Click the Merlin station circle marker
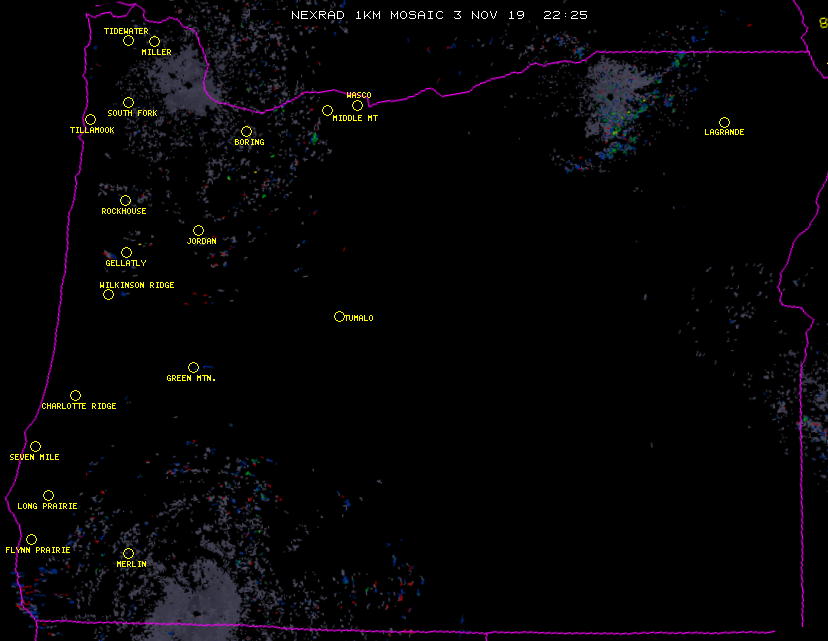This screenshot has height=641, width=828. point(128,554)
